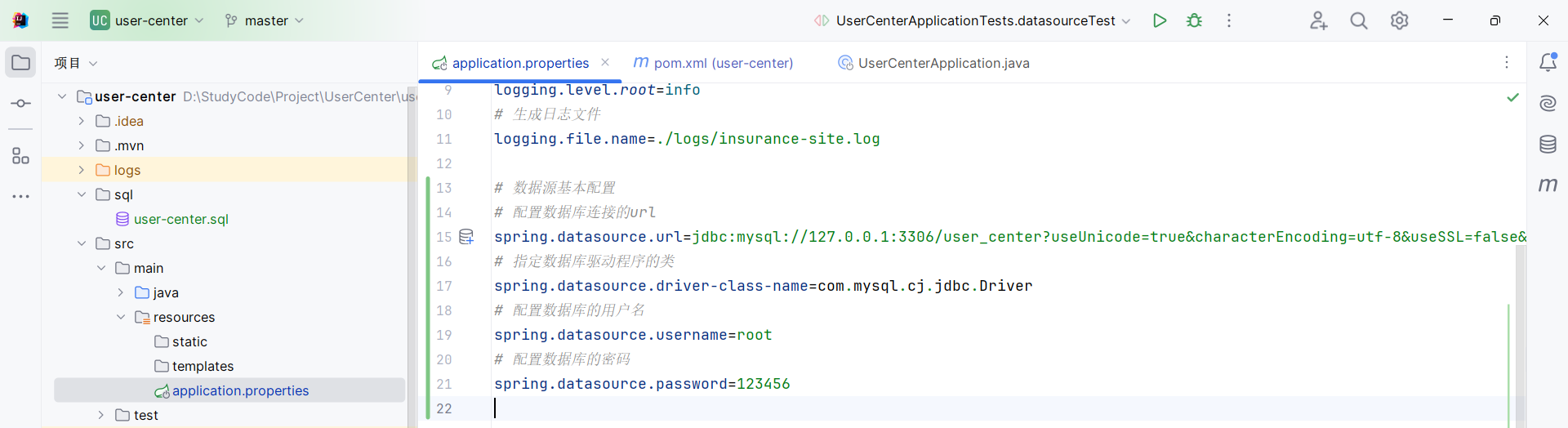
Task: Open the Commit tool window
Action: pyautogui.click(x=20, y=104)
